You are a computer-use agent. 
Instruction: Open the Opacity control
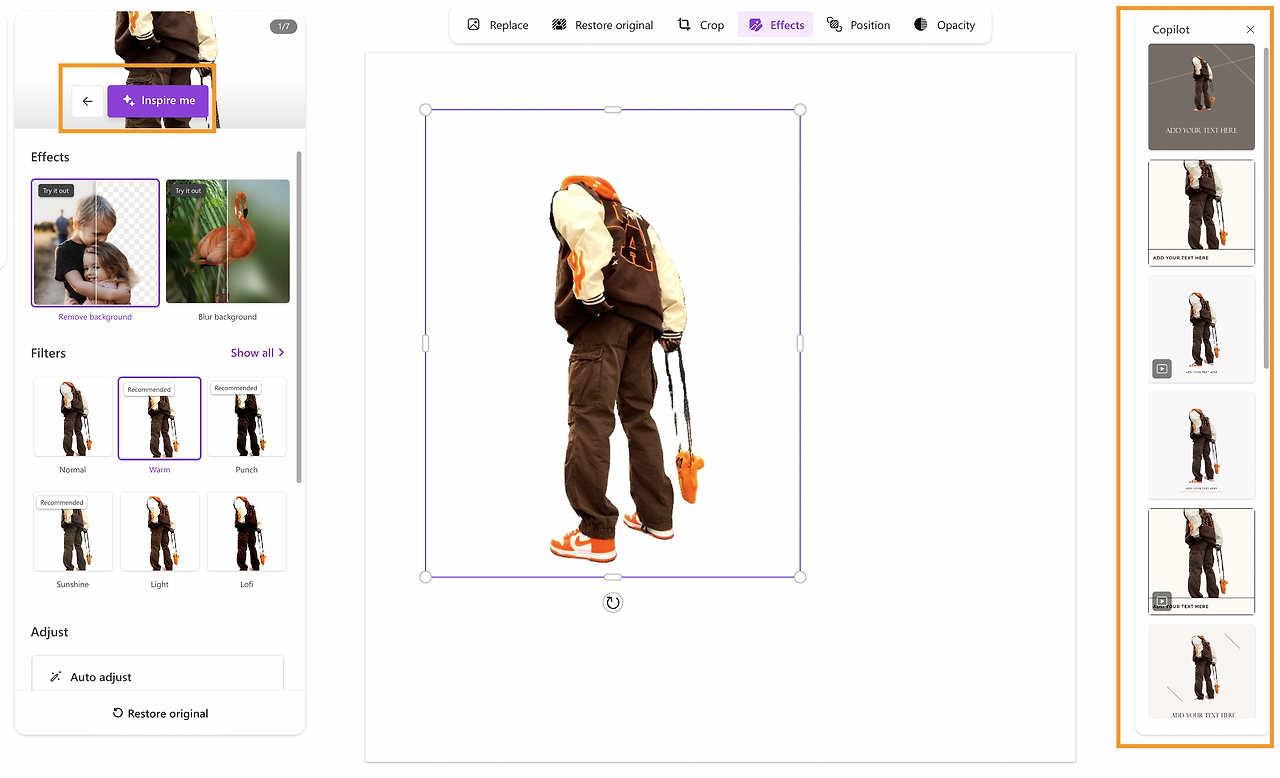(x=944, y=25)
